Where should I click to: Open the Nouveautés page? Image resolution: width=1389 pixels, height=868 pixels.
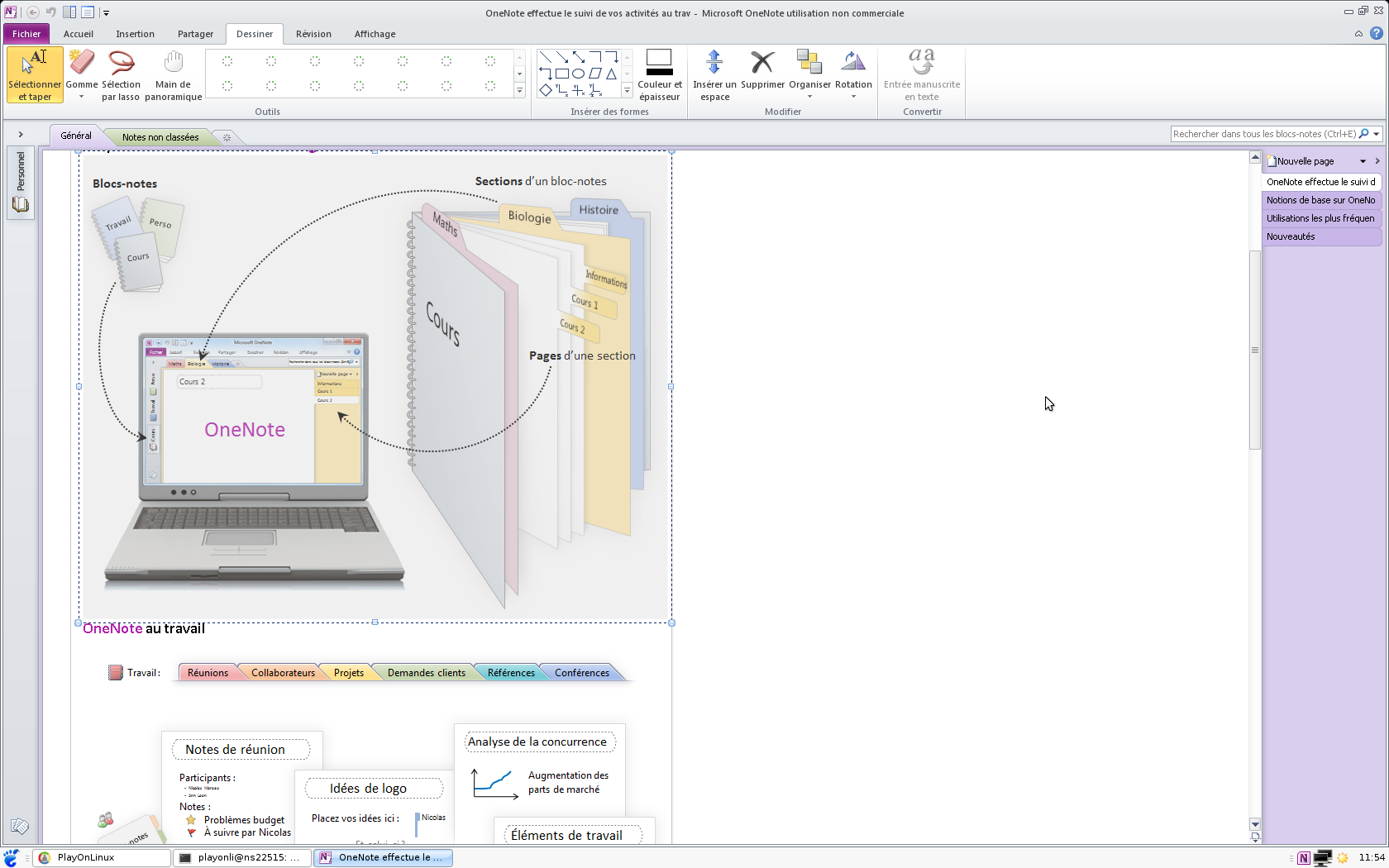(x=1291, y=236)
